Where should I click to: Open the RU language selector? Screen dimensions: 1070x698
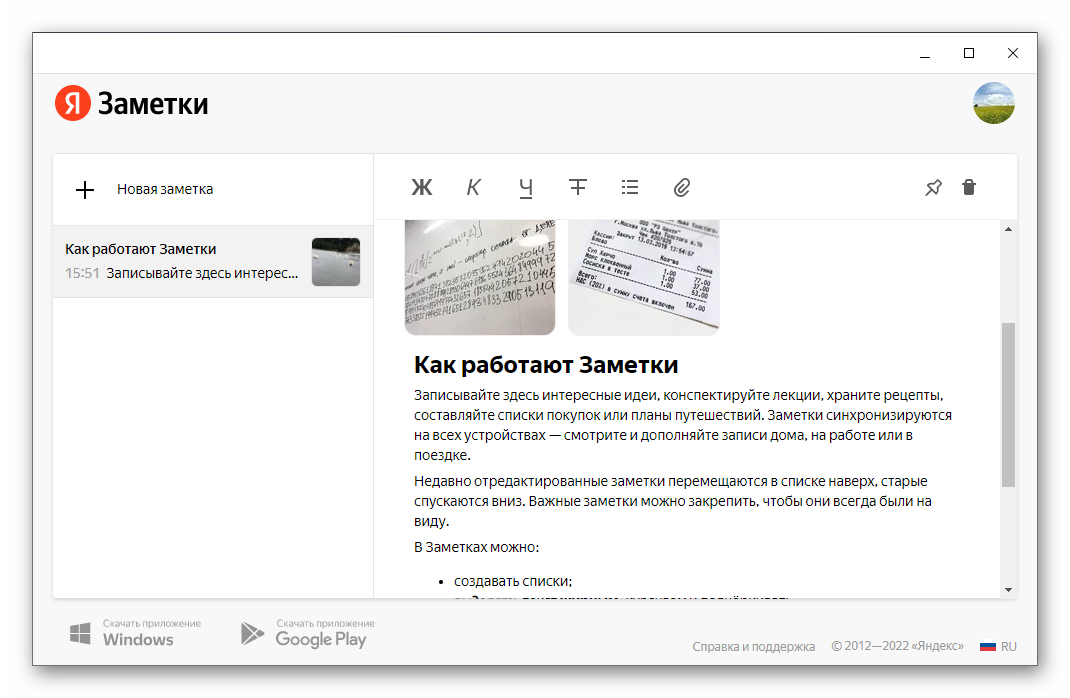click(998, 647)
